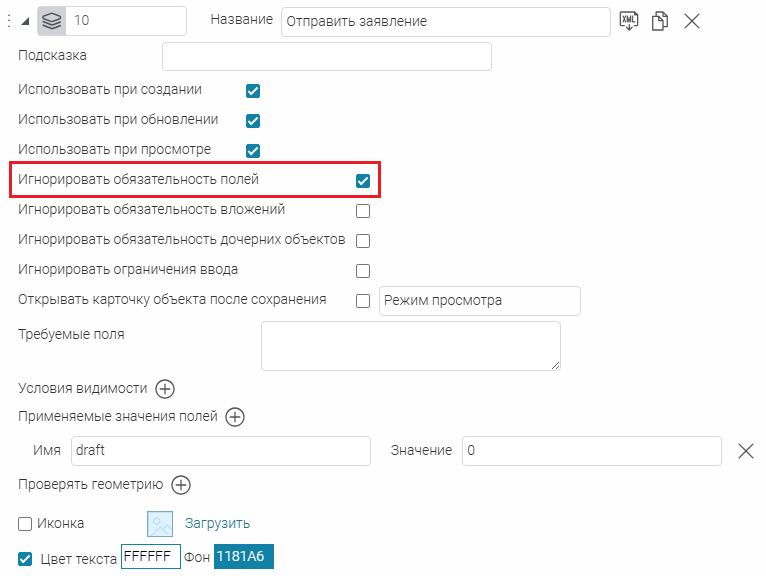Click the copy document icon
The width and height of the screenshot is (766, 576).
pyautogui.click(x=659, y=21)
